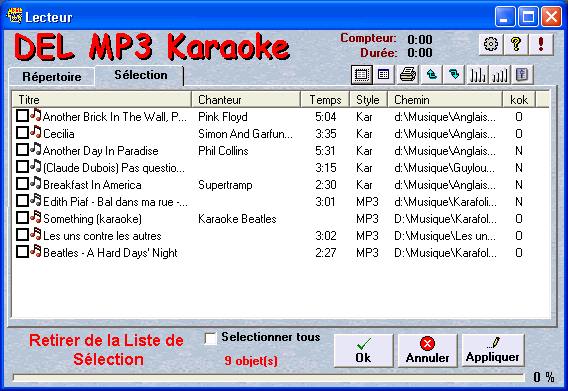Open the Sélection tab
Viewport: 568px width, 391px height.
coord(141,75)
